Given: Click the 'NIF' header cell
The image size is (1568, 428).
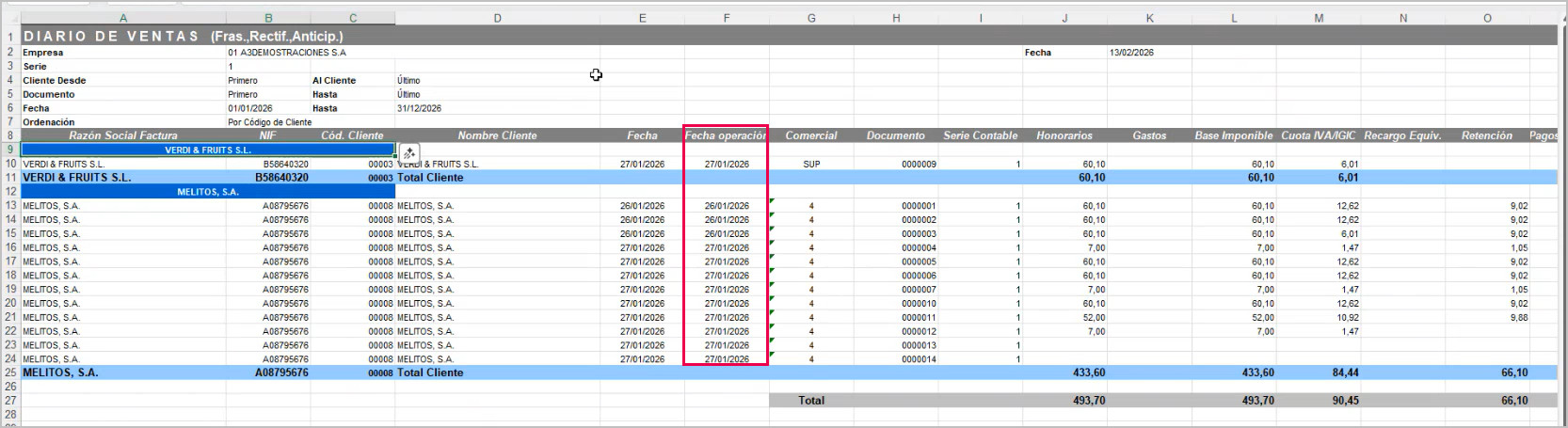Looking at the screenshot, I should [268, 135].
